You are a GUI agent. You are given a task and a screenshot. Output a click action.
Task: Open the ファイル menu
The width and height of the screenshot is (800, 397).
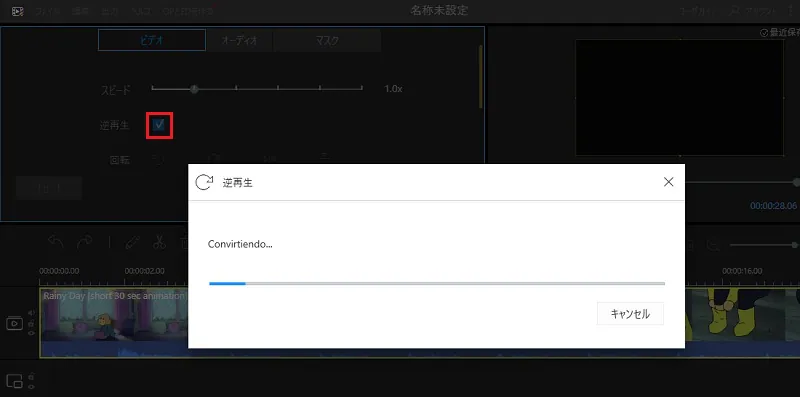(47, 11)
